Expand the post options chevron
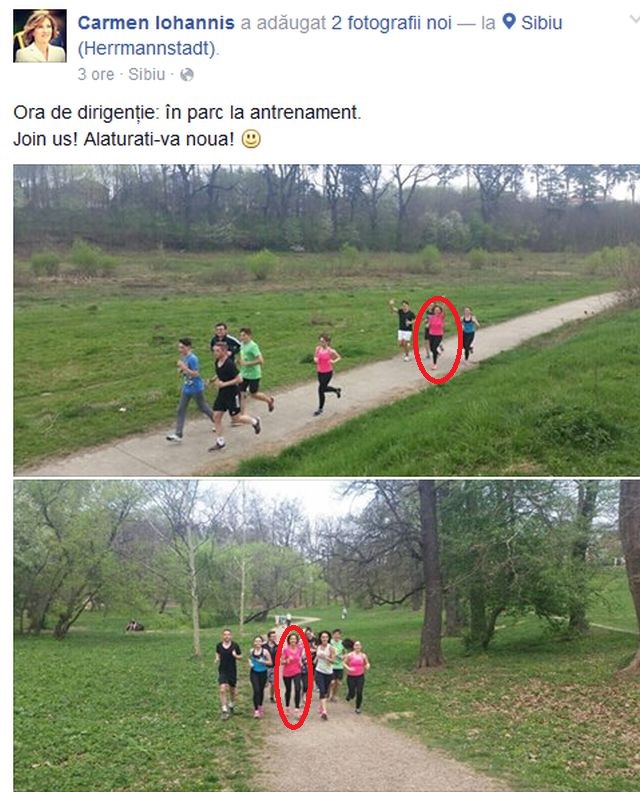 pyautogui.click(x=634, y=19)
